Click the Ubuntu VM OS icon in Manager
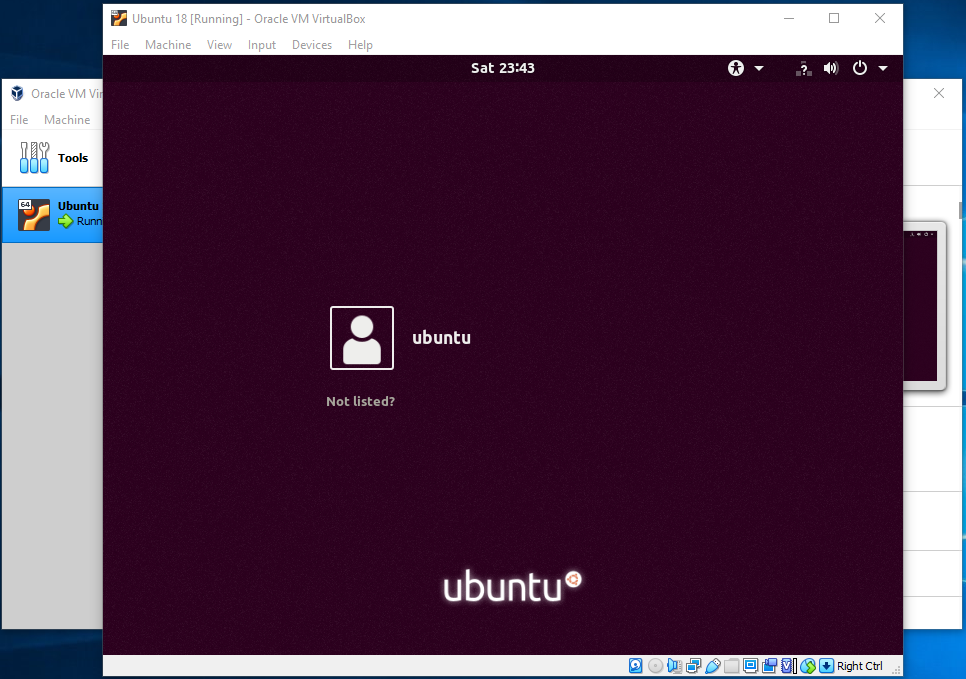This screenshot has height=679, width=966. click(34, 214)
